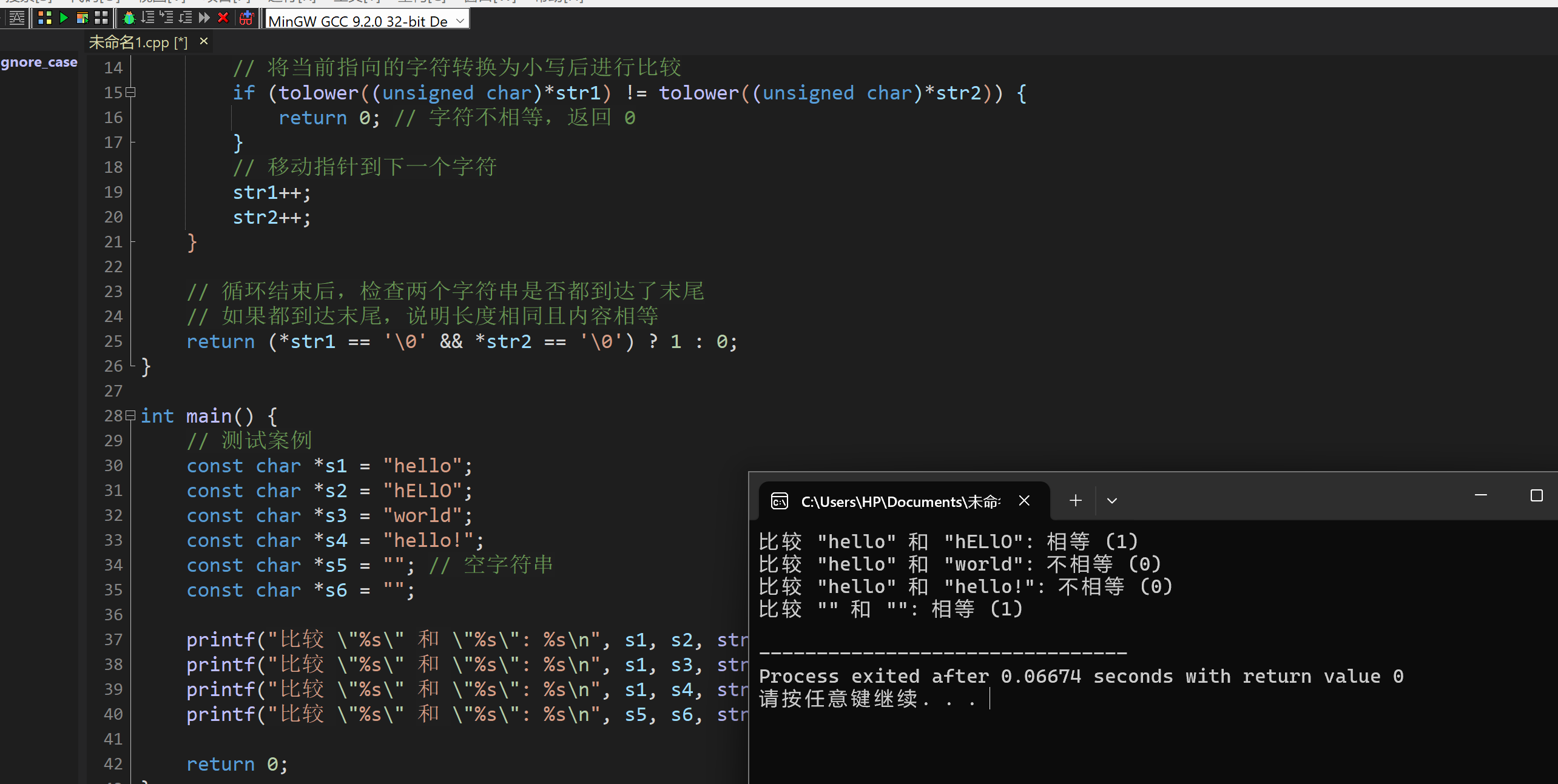
Task: Click the Step Over debug icon
Action: (147, 18)
